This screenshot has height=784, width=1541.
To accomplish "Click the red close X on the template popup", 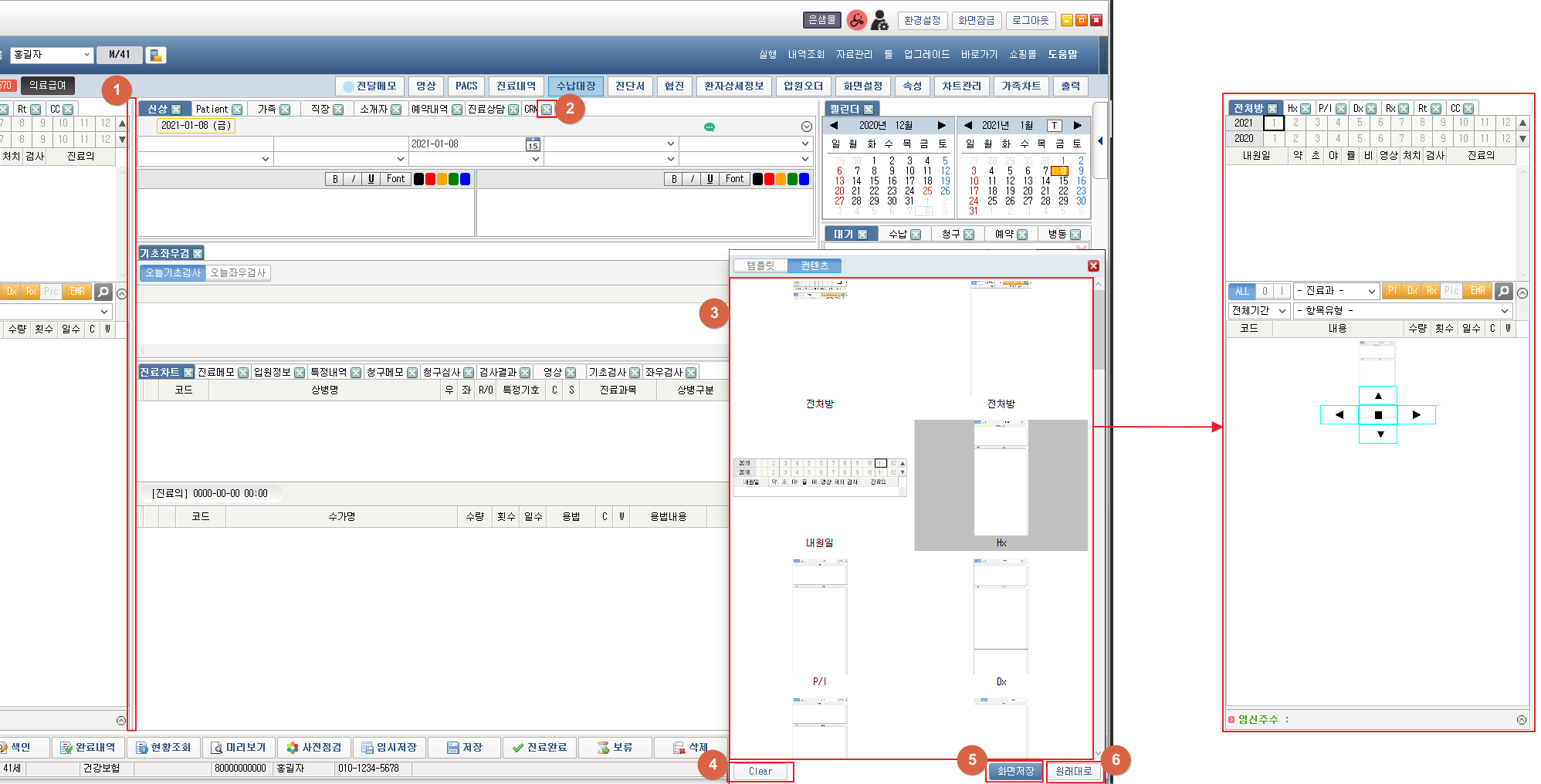I will (1093, 266).
